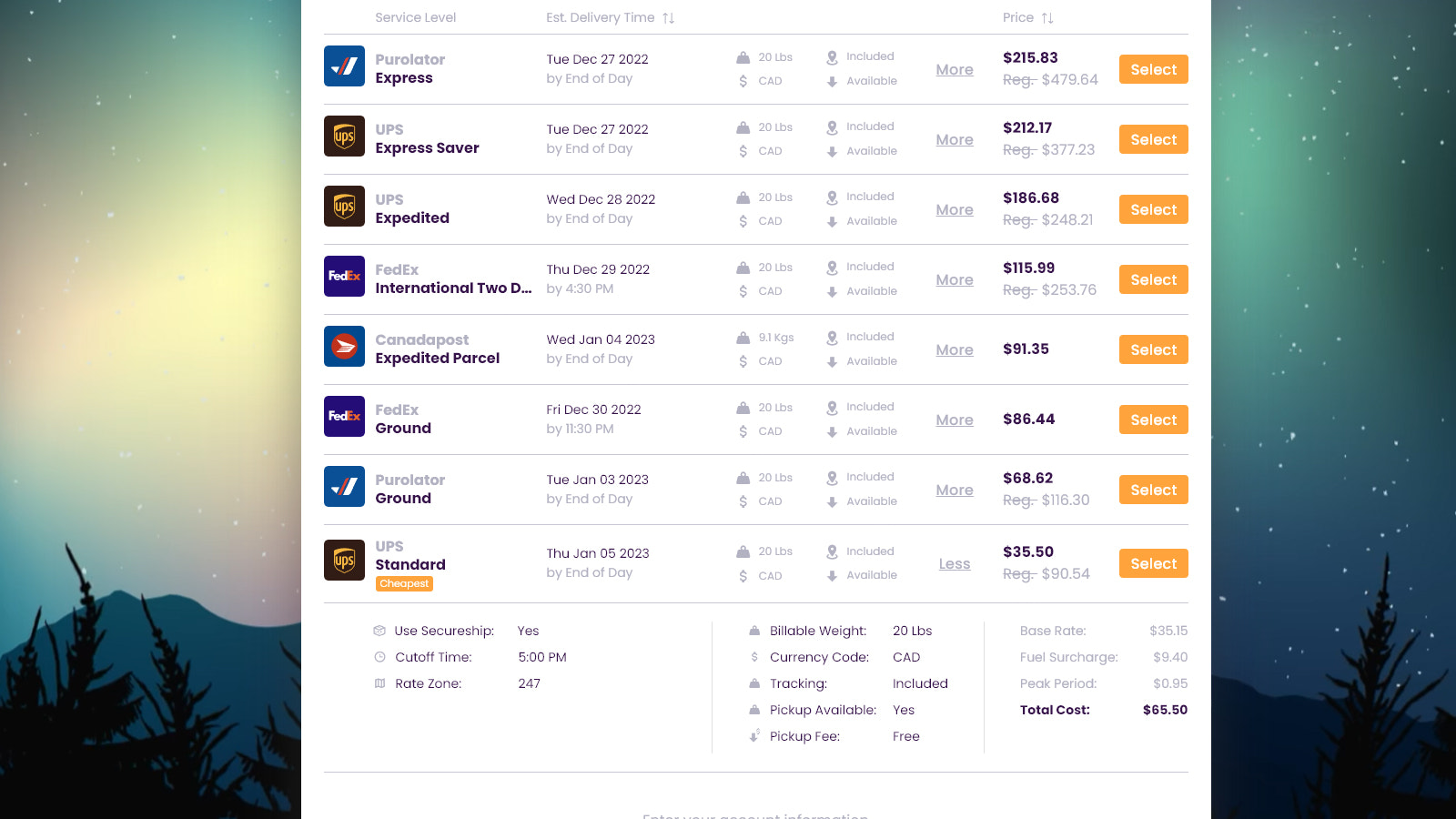Expand More details for UPS Express Saver
The height and width of the screenshot is (819, 1456).
coord(955,140)
